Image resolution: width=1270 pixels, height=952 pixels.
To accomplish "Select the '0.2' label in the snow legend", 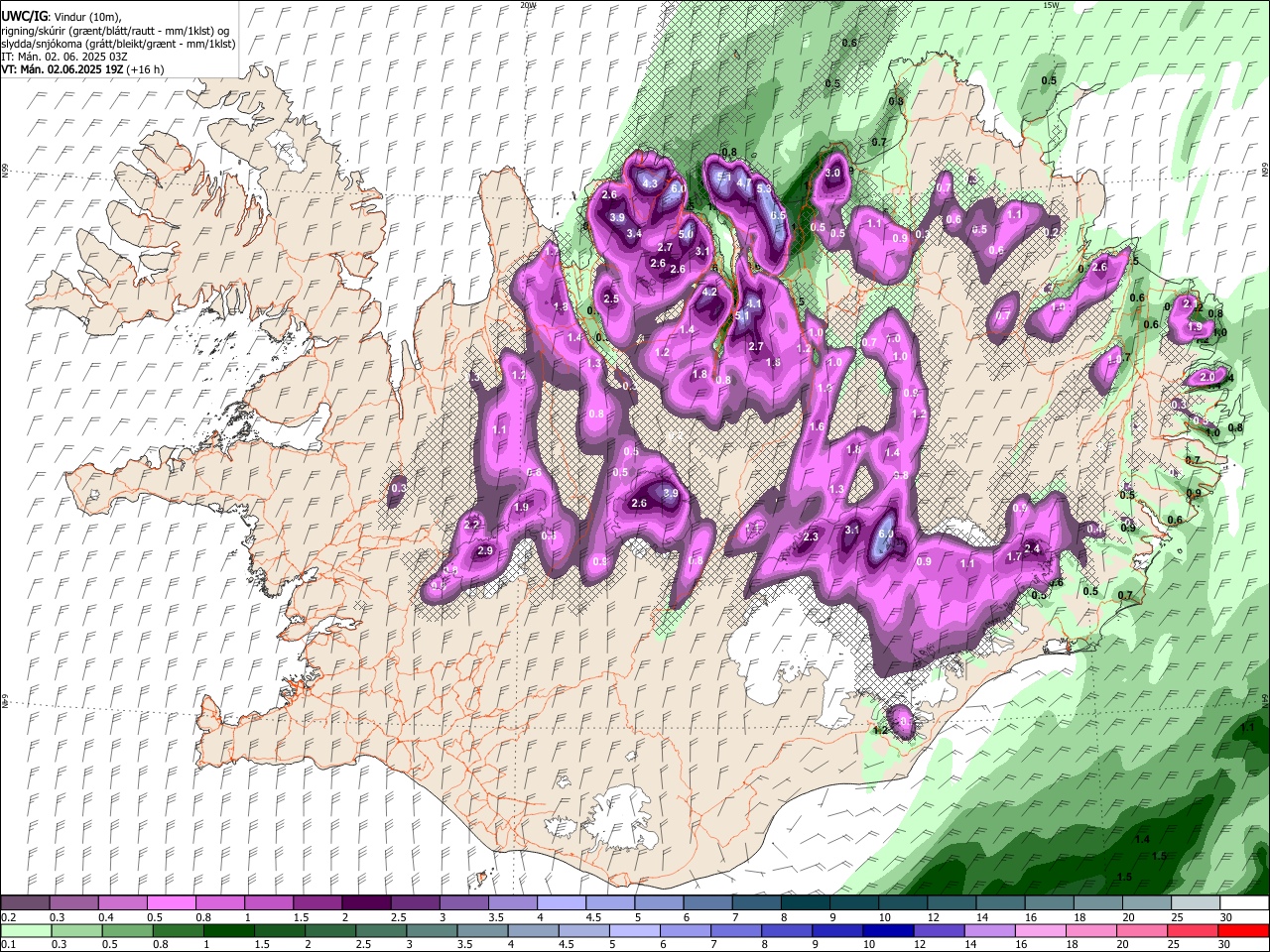I will tap(9, 917).
